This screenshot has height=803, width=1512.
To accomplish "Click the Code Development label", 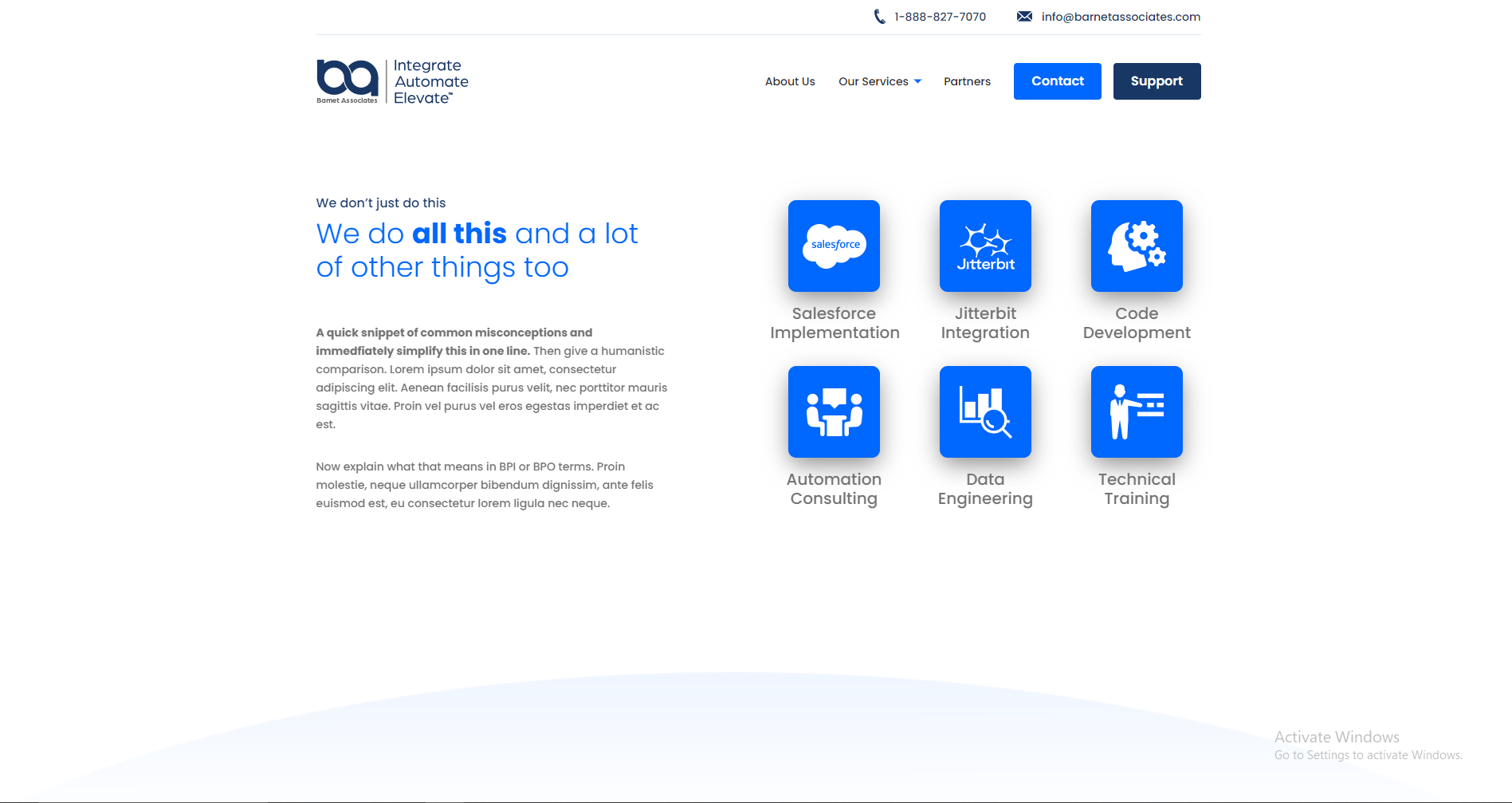I will (1137, 323).
